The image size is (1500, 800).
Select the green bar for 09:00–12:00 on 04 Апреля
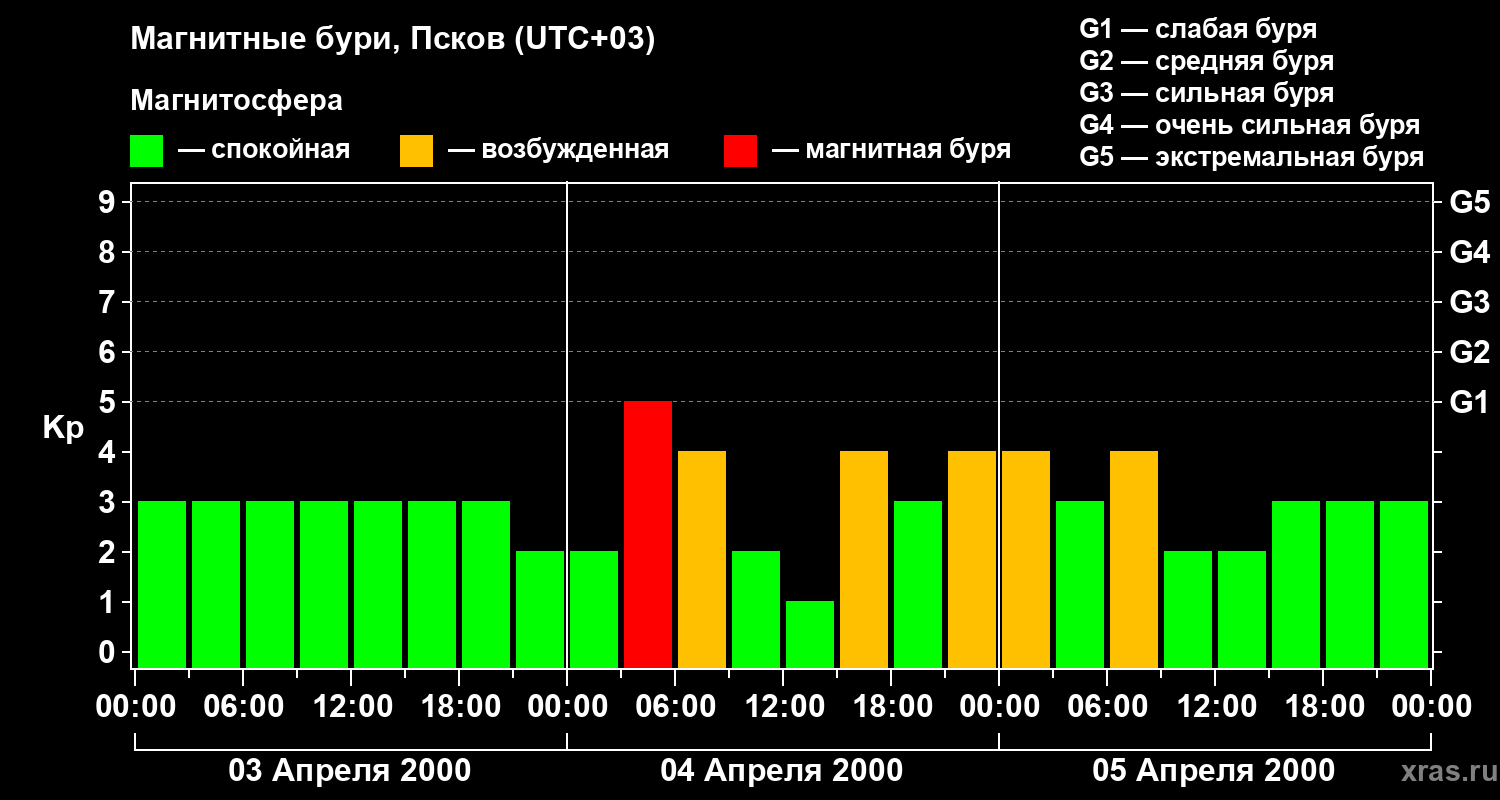[756, 609]
